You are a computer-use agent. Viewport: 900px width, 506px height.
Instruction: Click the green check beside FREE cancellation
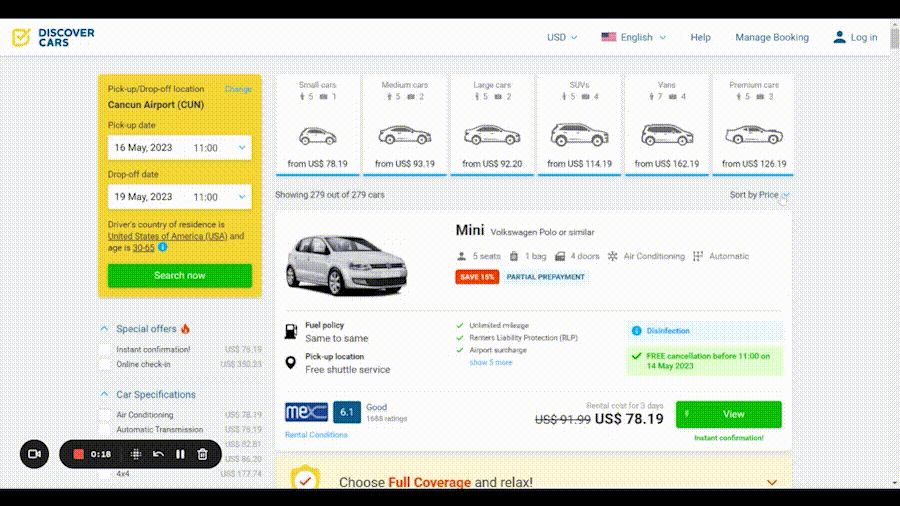[637, 356]
